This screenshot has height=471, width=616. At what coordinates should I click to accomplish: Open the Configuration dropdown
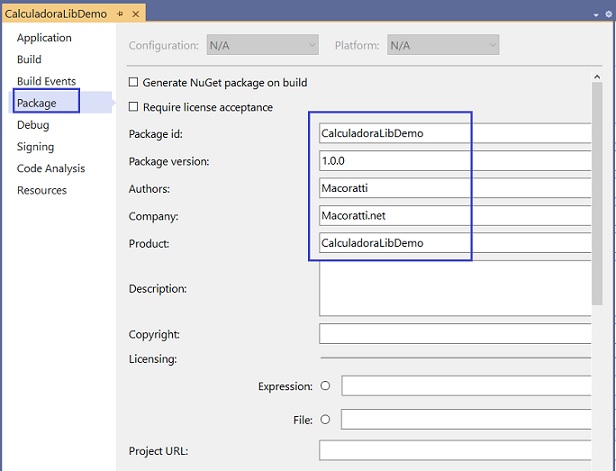262,45
